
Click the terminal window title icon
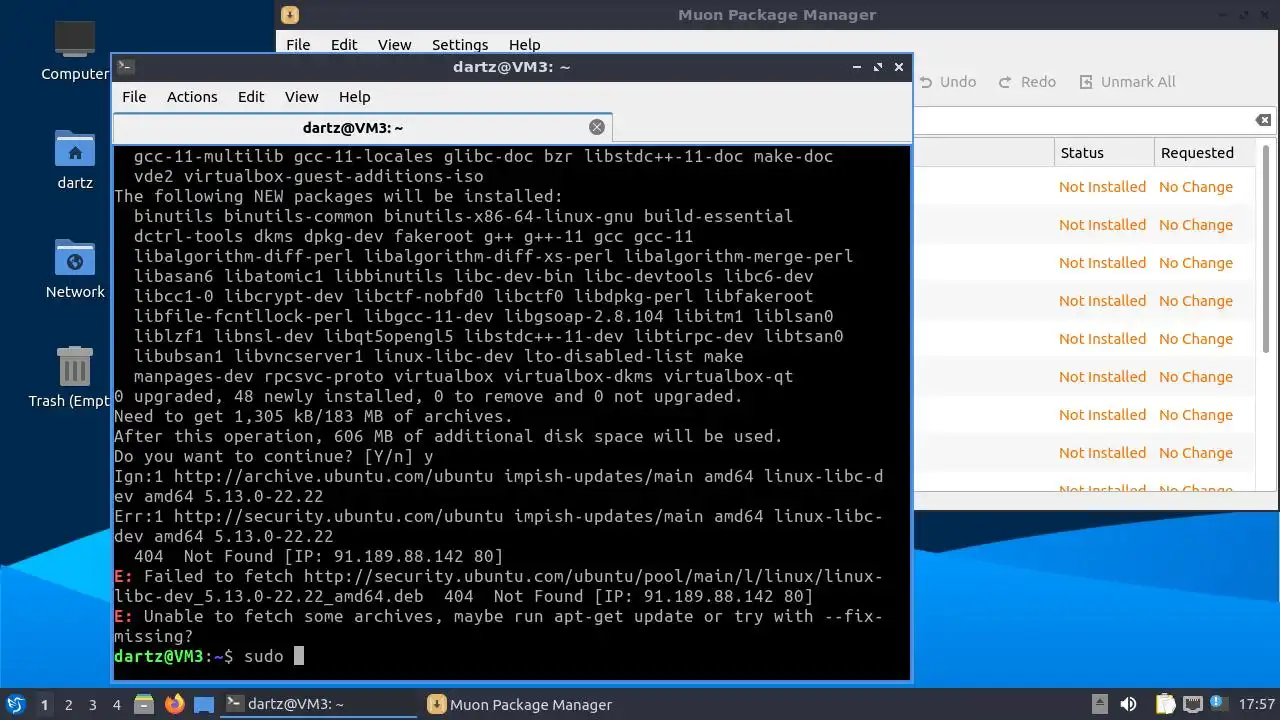coord(125,67)
